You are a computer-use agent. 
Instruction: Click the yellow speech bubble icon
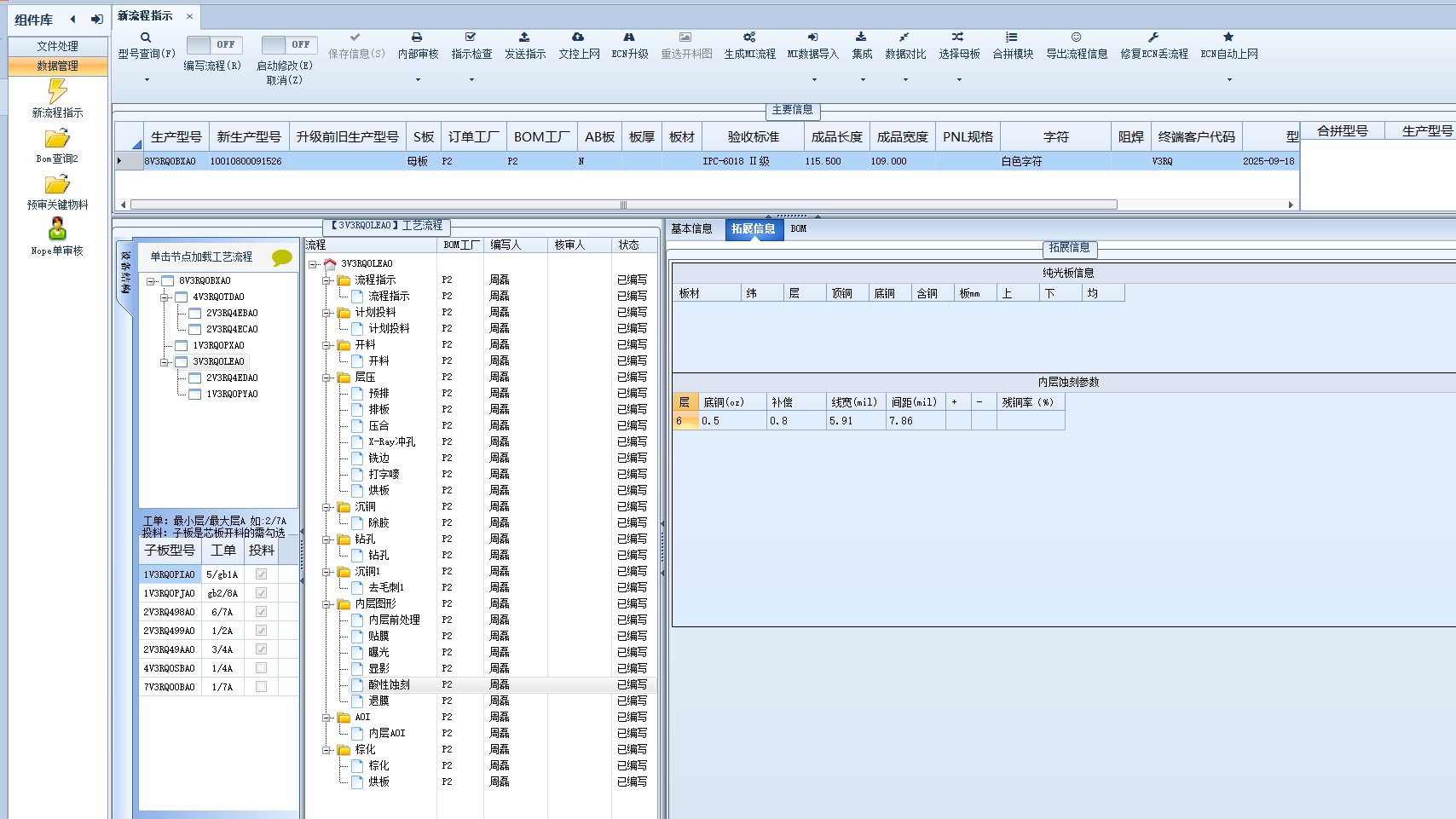point(281,257)
